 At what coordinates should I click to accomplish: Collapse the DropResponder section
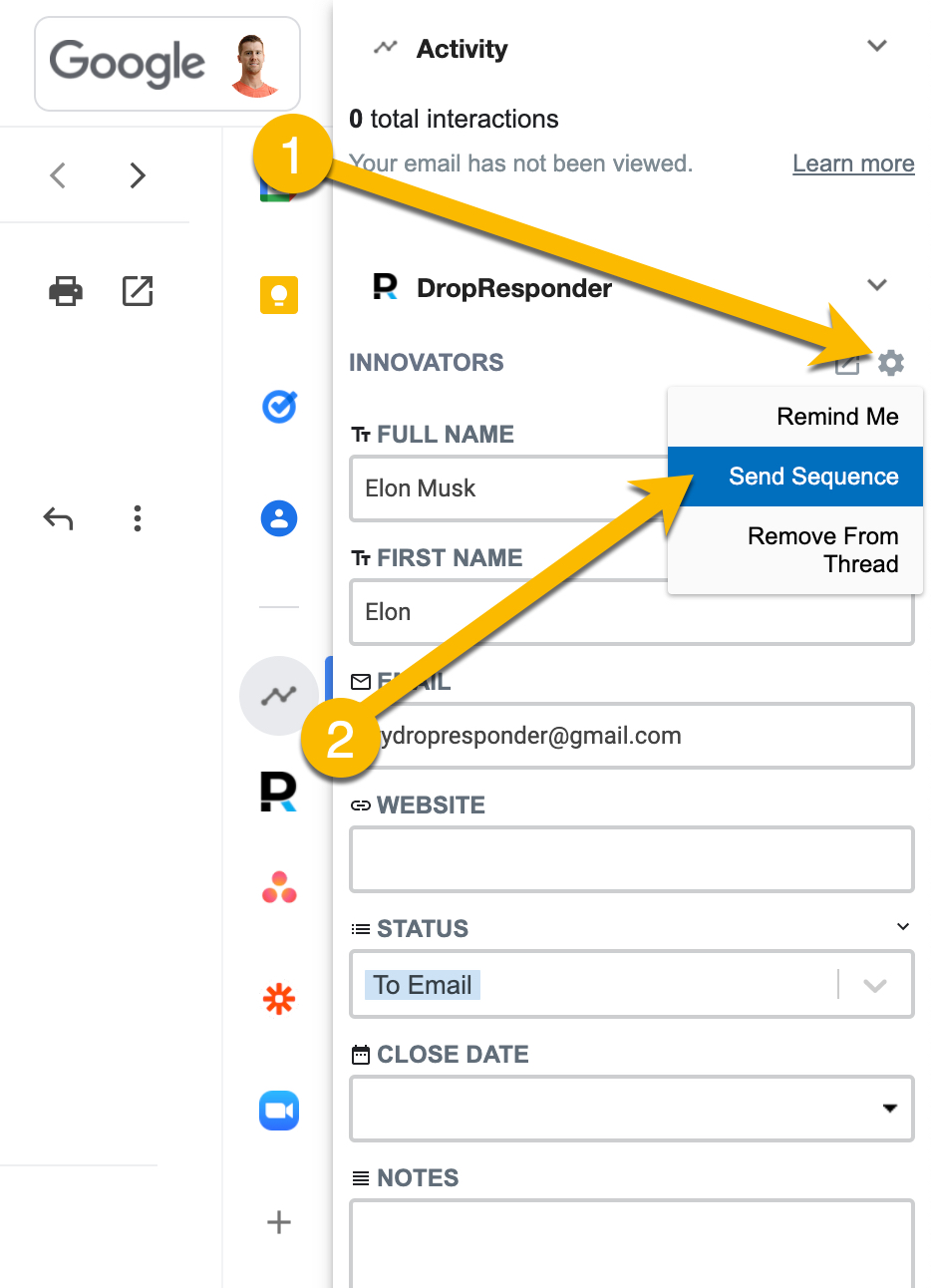tap(877, 285)
